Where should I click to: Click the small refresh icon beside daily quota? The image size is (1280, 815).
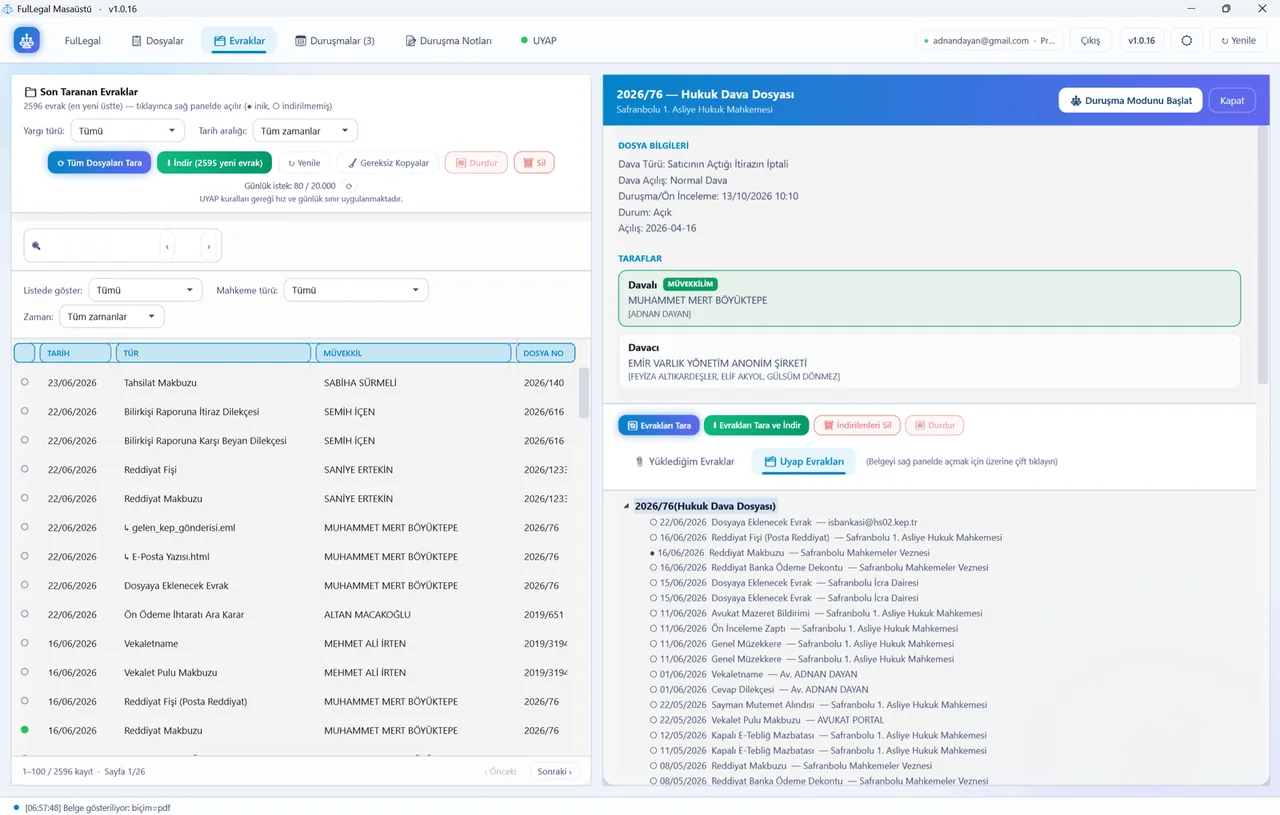[x=349, y=186]
